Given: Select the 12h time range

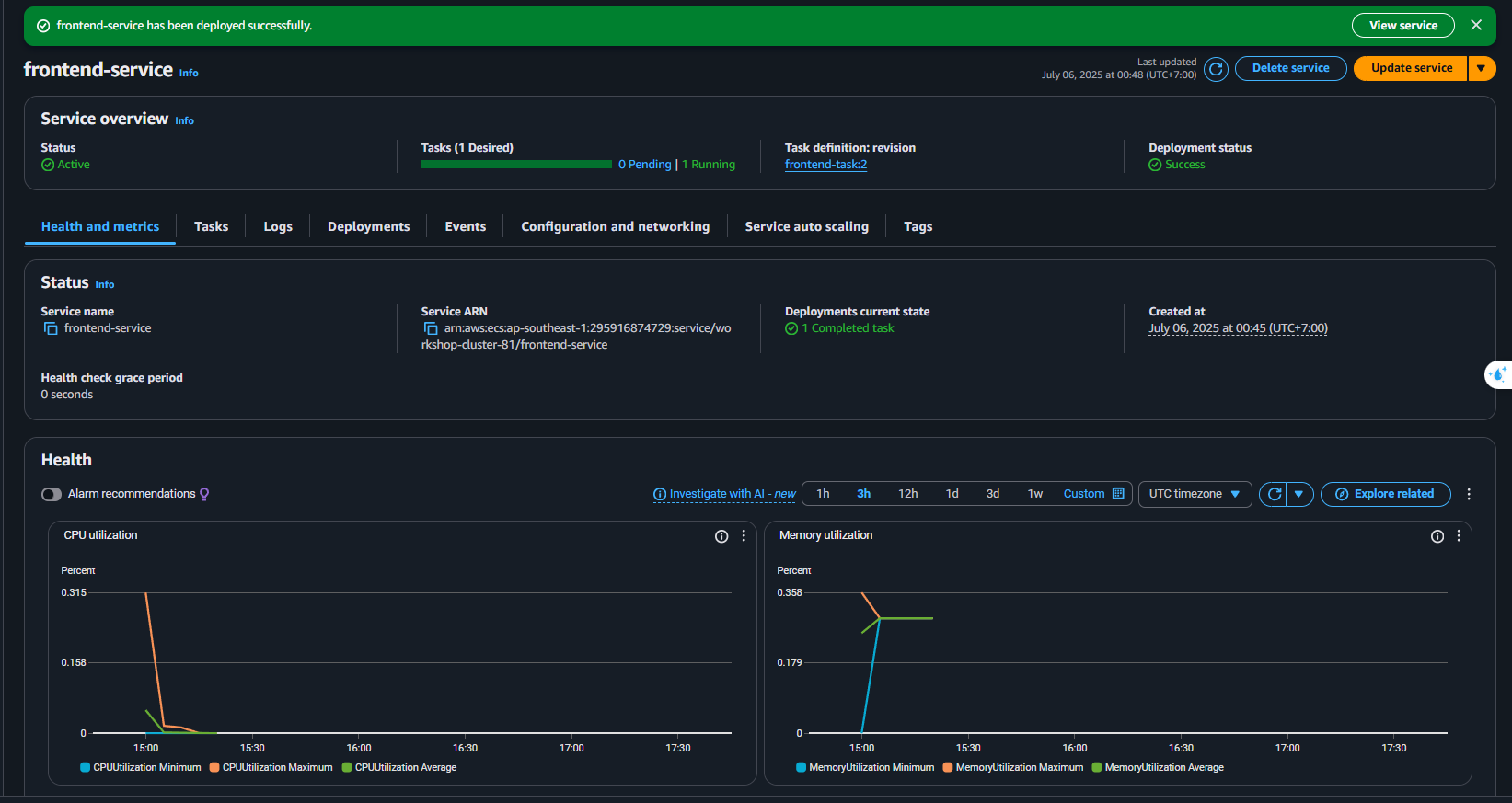Looking at the screenshot, I should click(x=907, y=494).
